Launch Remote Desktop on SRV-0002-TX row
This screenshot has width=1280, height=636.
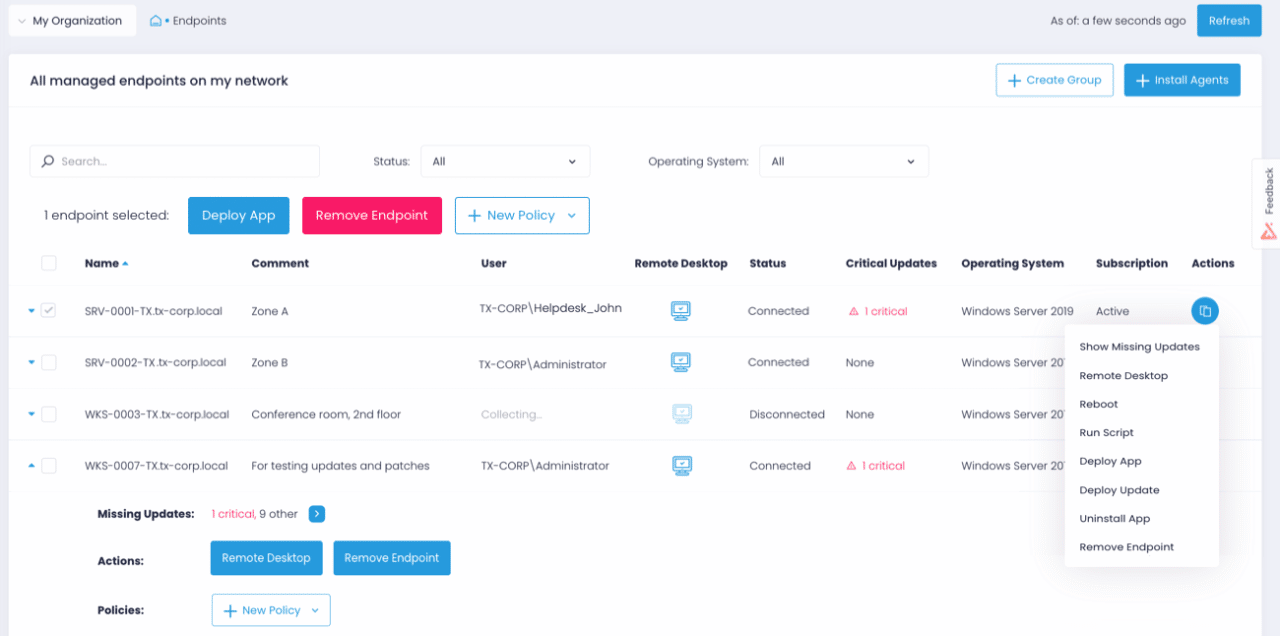point(681,362)
